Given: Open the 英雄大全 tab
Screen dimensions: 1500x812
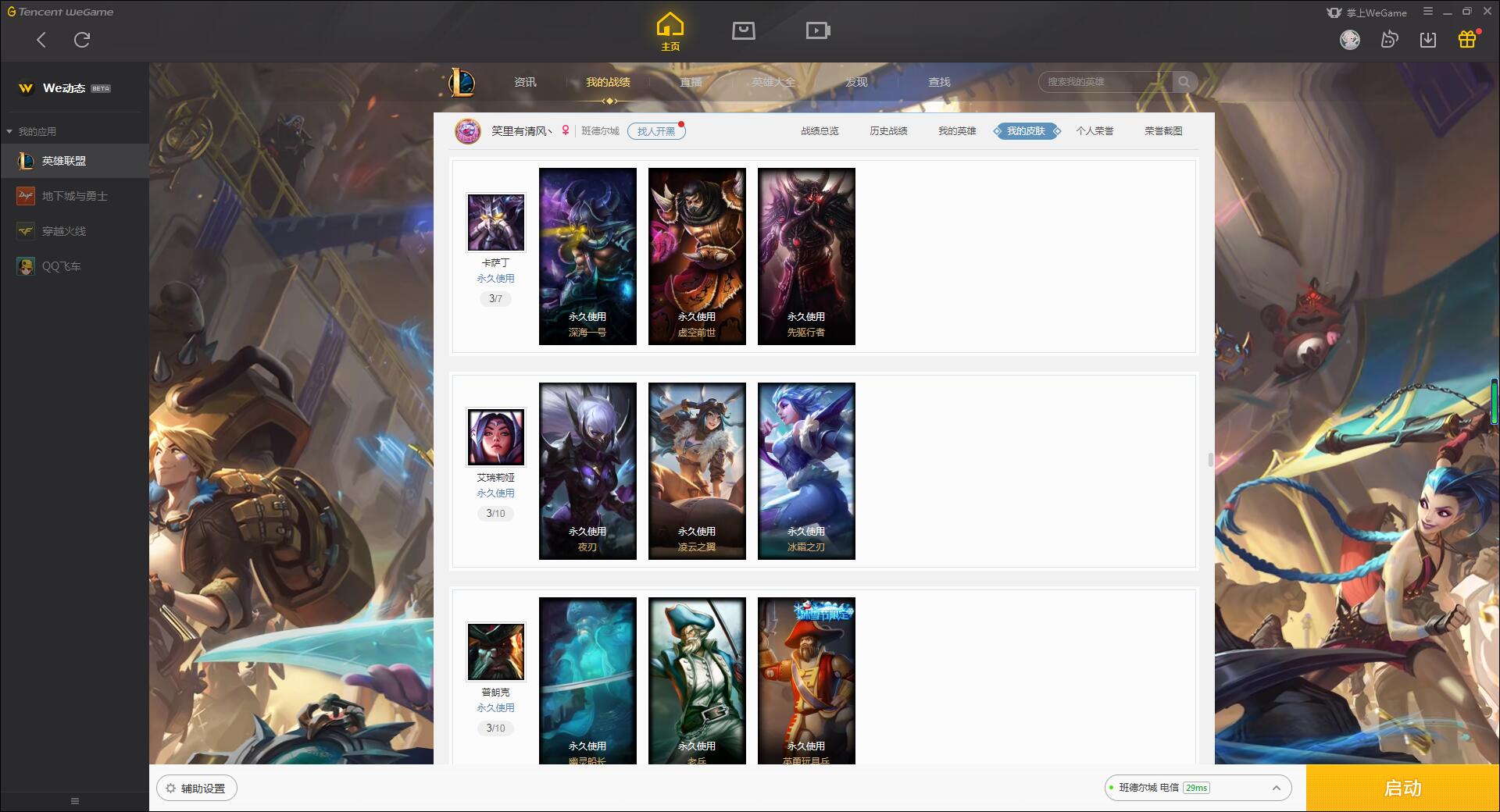Looking at the screenshot, I should [773, 82].
